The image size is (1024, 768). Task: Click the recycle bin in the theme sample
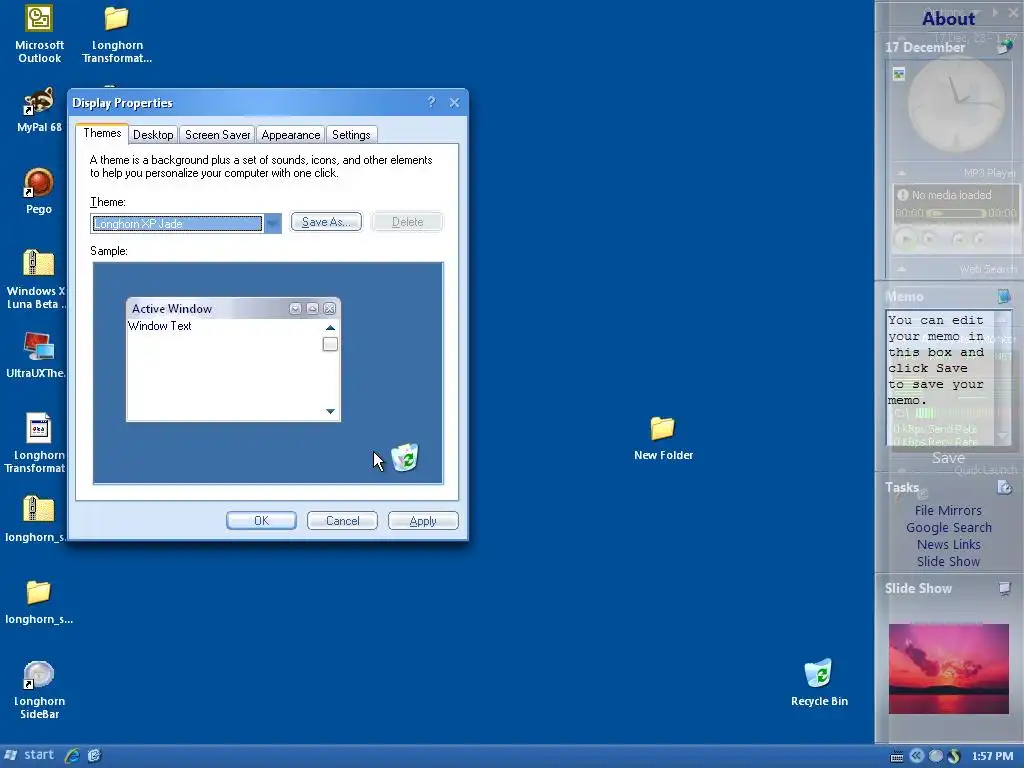coord(405,457)
